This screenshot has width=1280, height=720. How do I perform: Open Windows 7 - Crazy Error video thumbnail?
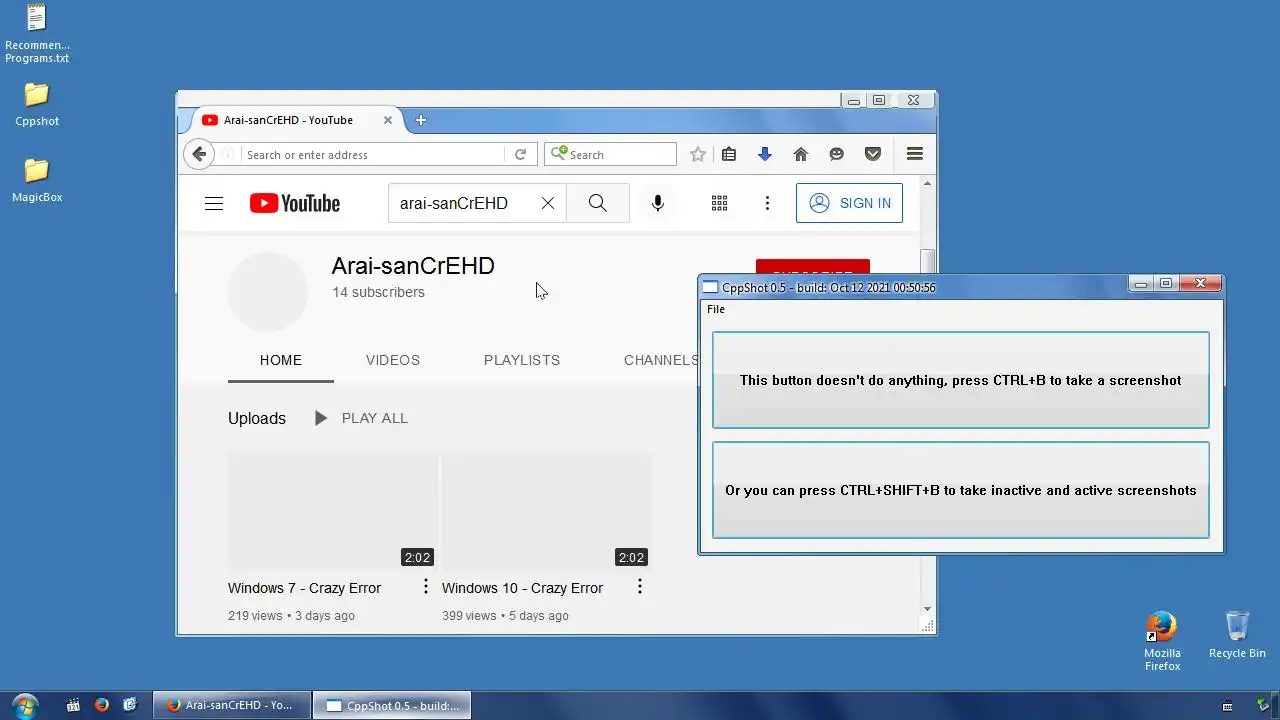[x=333, y=511]
